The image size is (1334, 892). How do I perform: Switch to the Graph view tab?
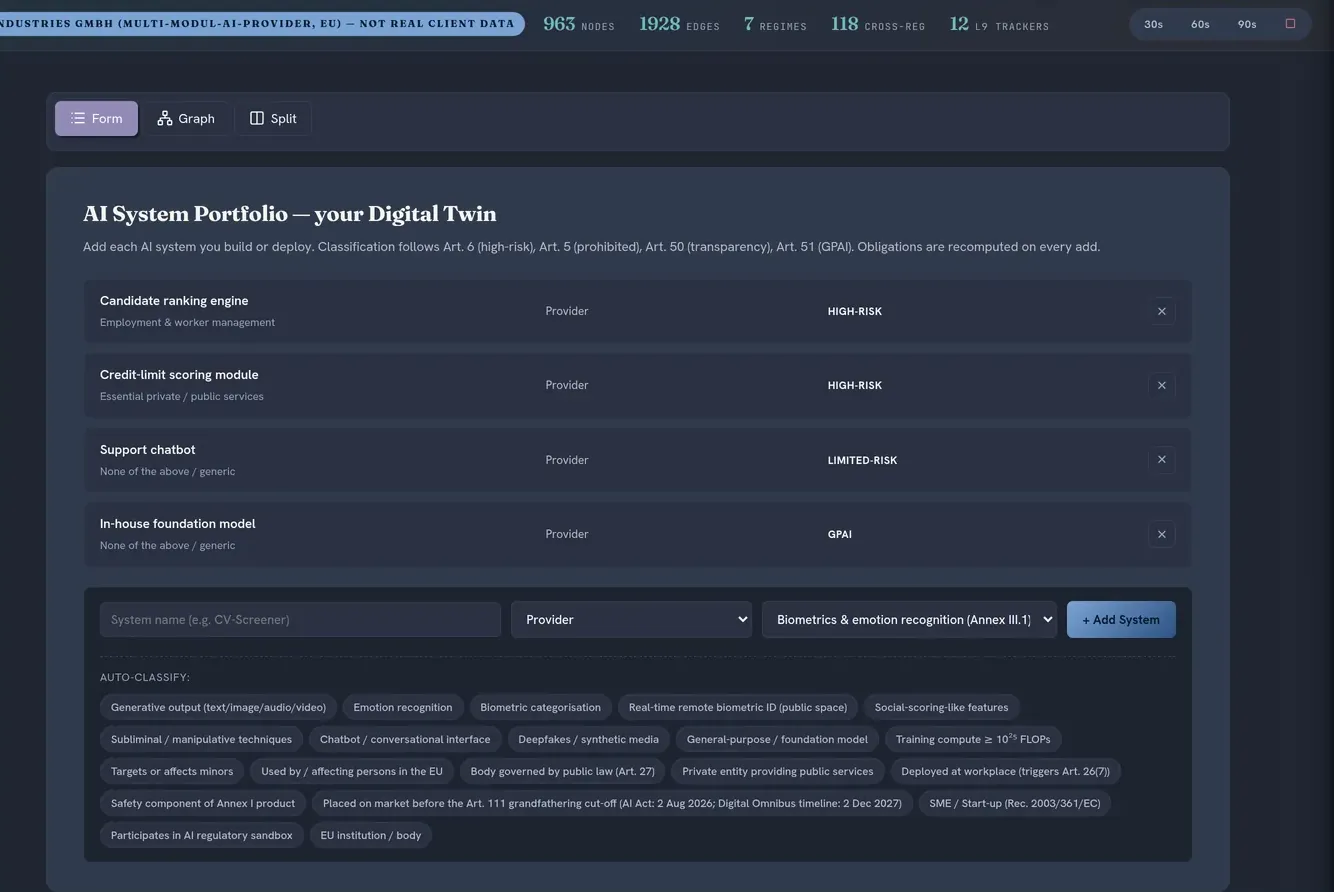pos(186,118)
